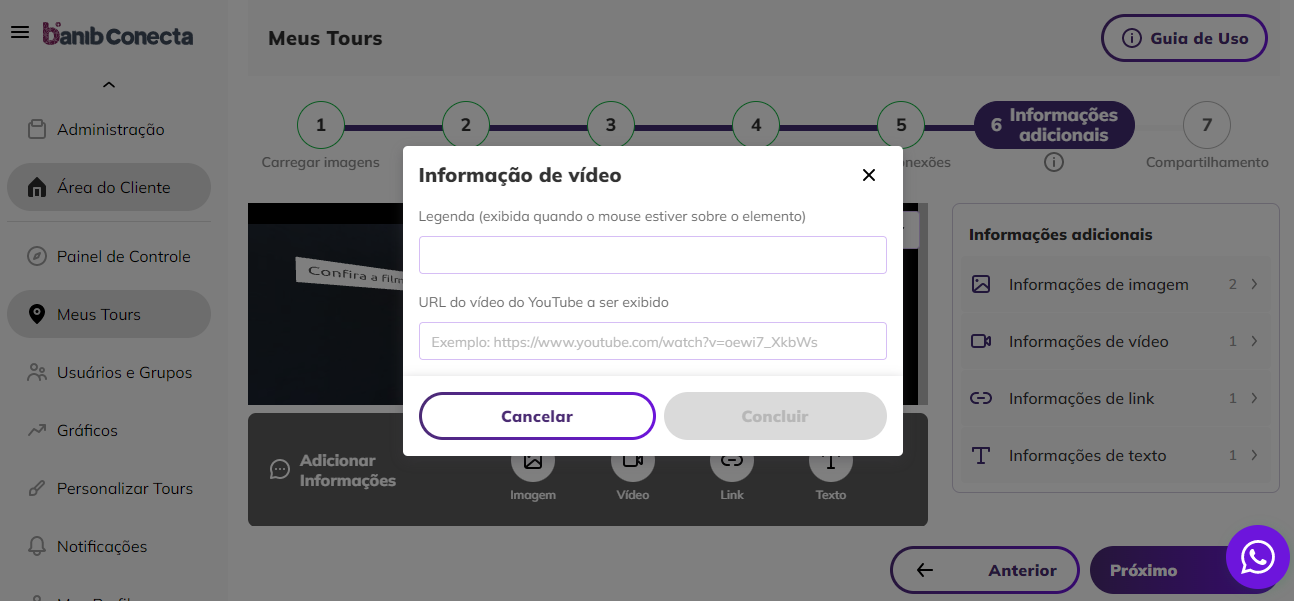Click the Meus Tours location pin icon
Screen dimensions: 1294x601
[37, 314]
